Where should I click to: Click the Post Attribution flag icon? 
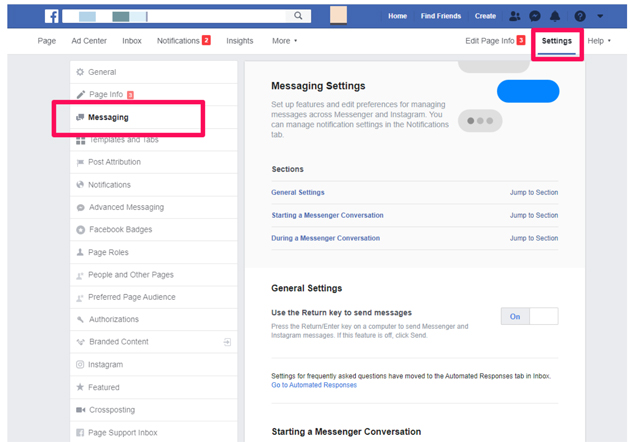coord(80,162)
